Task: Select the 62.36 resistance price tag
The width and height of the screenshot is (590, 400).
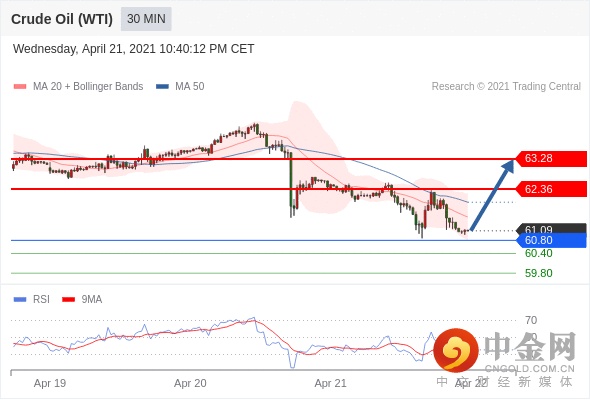Action: [550, 189]
